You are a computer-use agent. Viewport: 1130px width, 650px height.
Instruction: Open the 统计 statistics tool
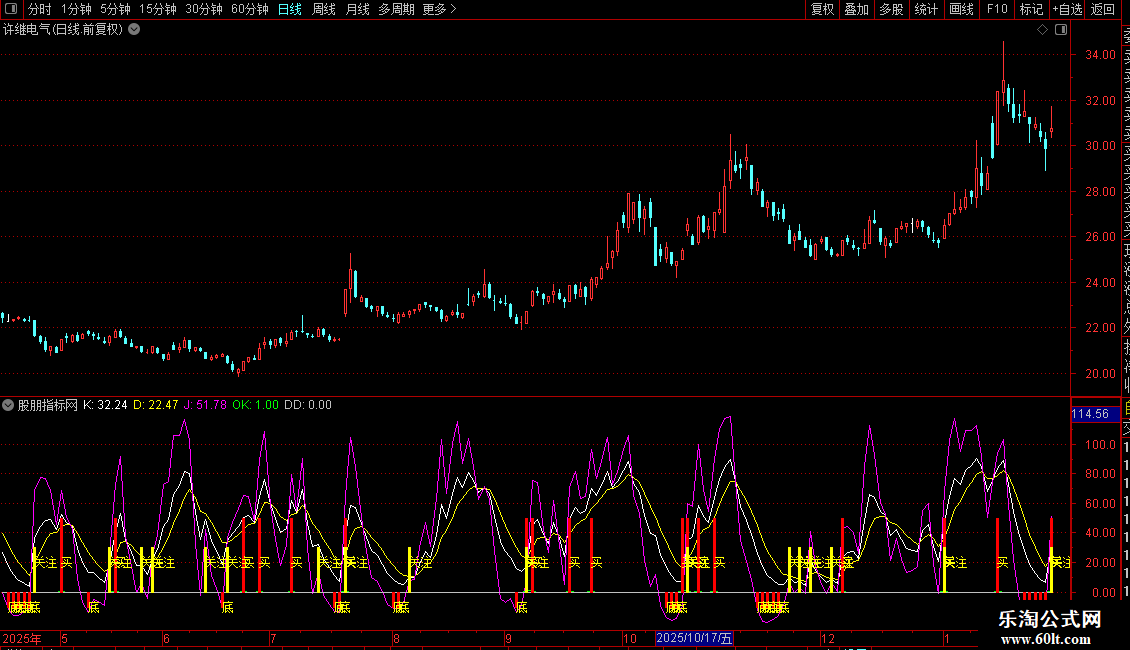(926, 10)
